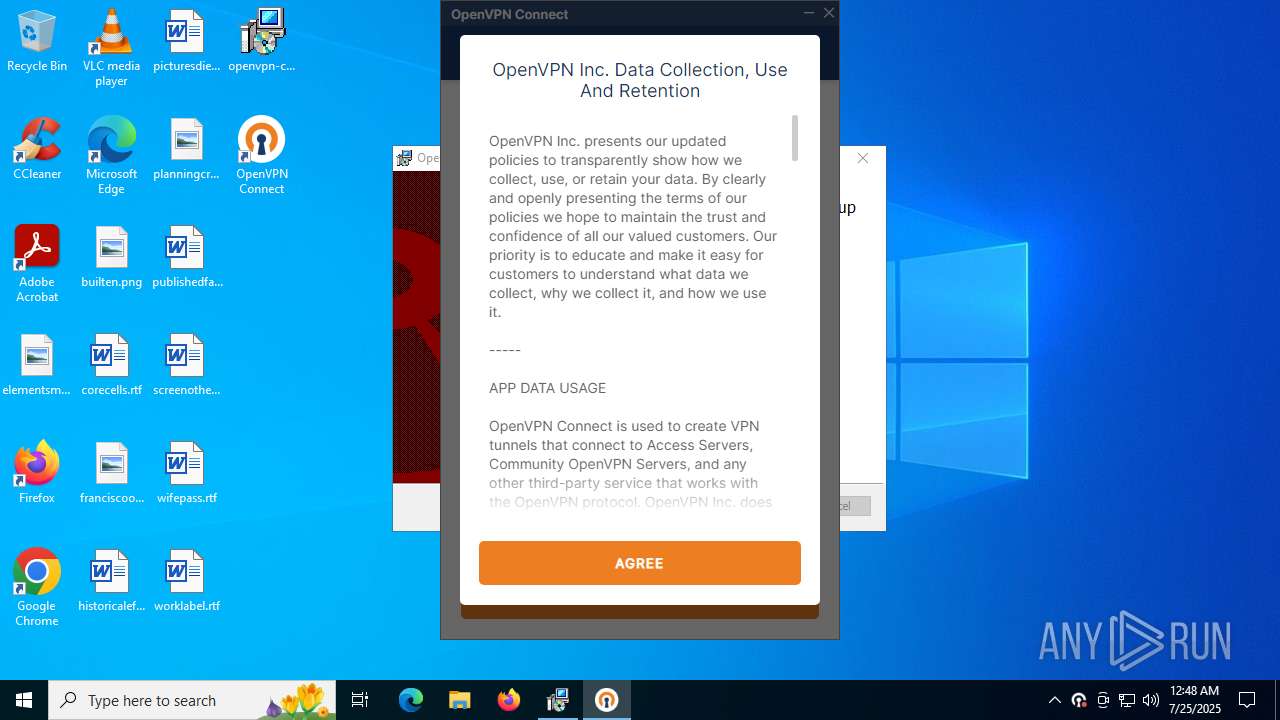The height and width of the screenshot is (720, 1280).
Task: Open worklabel.rtf document
Action: [x=186, y=581]
